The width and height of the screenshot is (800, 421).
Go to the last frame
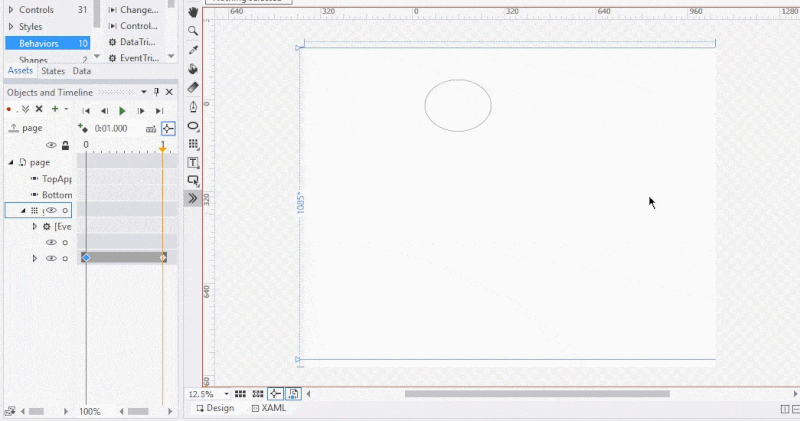pyautogui.click(x=159, y=111)
